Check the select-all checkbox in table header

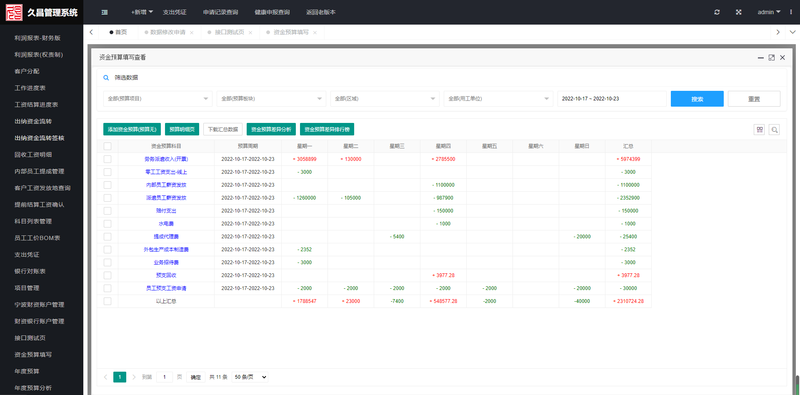pyautogui.click(x=107, y=146)
